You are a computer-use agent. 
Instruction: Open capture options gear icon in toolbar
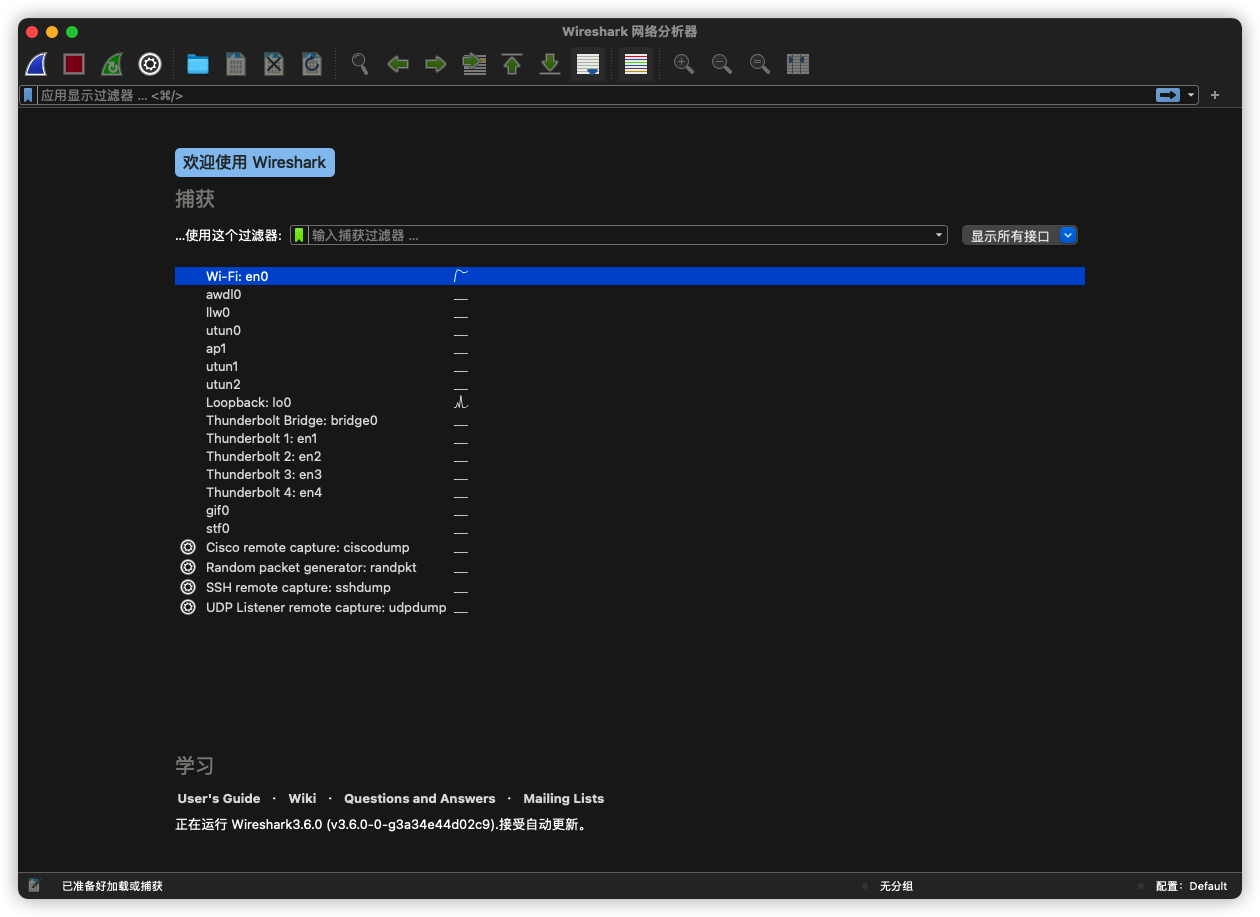point(150,65)
